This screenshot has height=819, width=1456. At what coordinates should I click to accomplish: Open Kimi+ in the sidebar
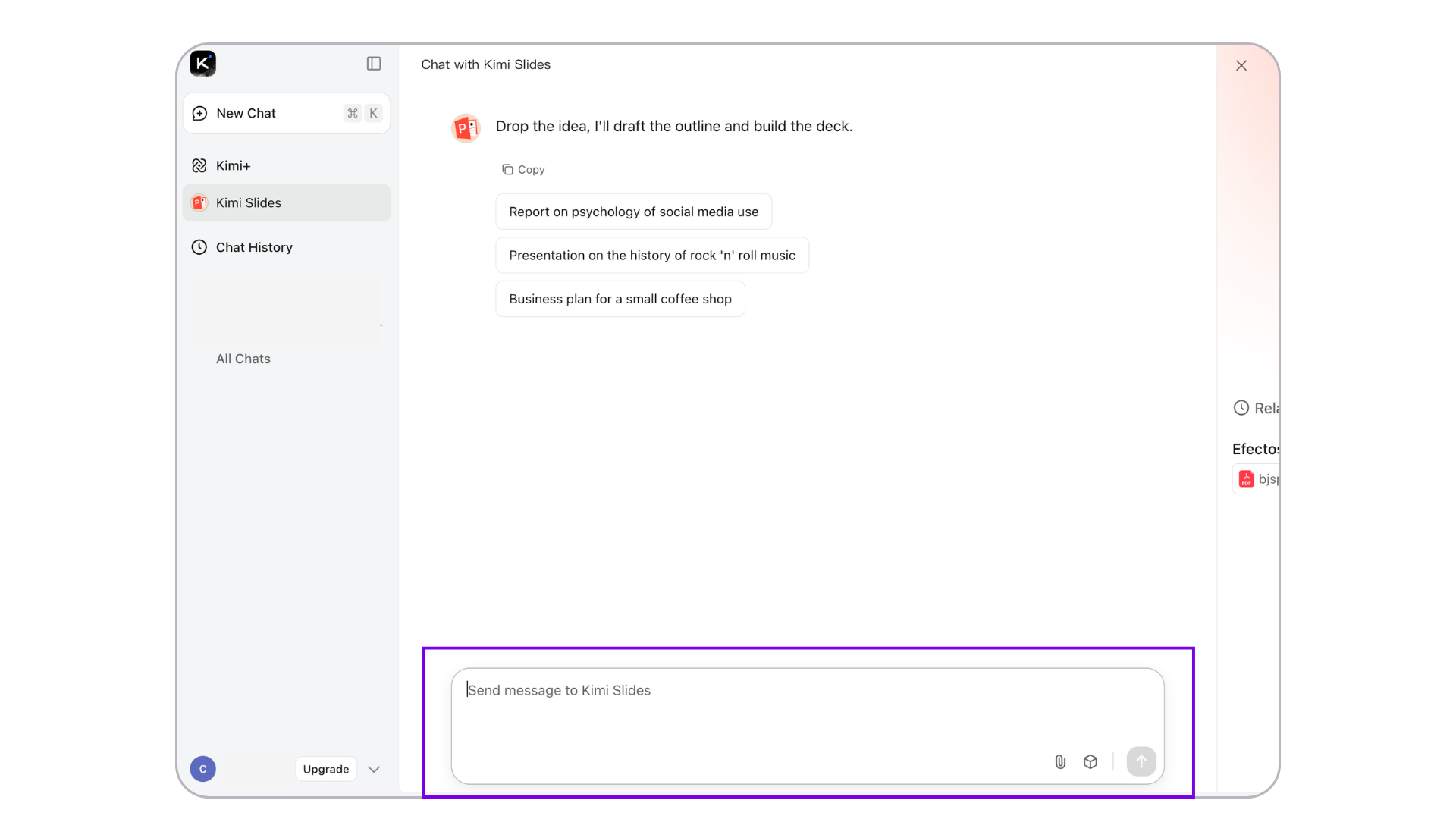[233, 165]
